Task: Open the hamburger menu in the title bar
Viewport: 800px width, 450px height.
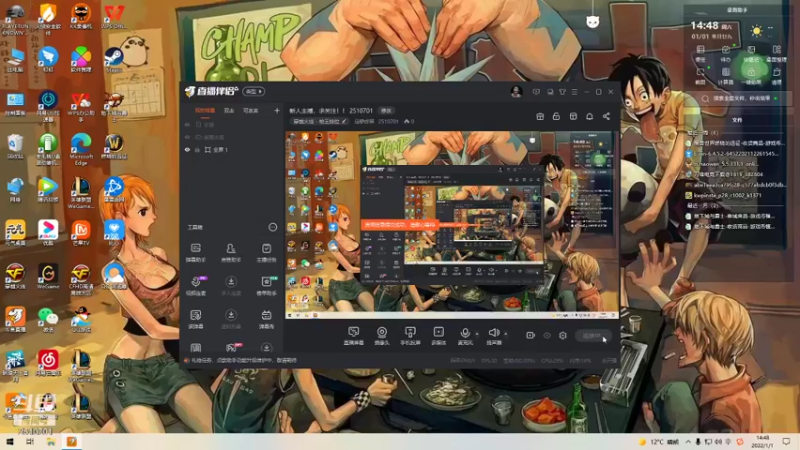Action: (574, 92)
